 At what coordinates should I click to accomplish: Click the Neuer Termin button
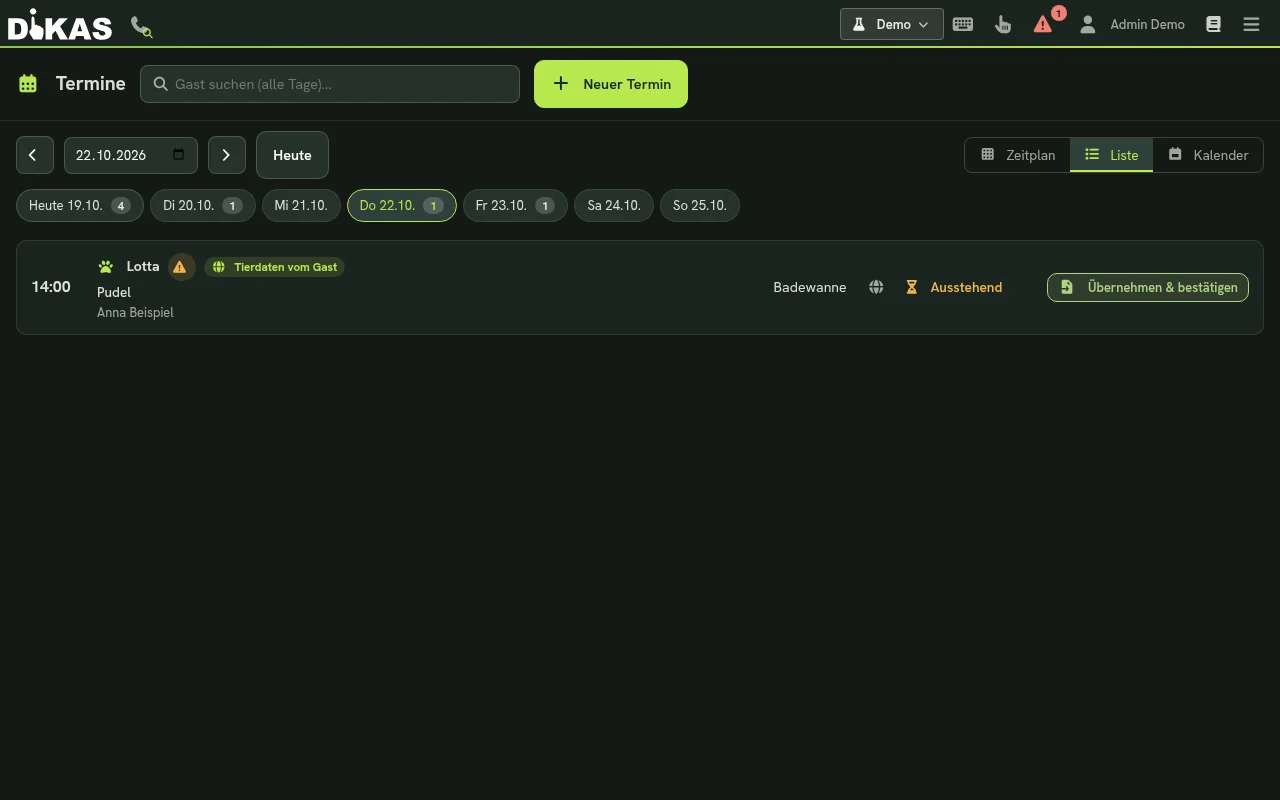611,84
